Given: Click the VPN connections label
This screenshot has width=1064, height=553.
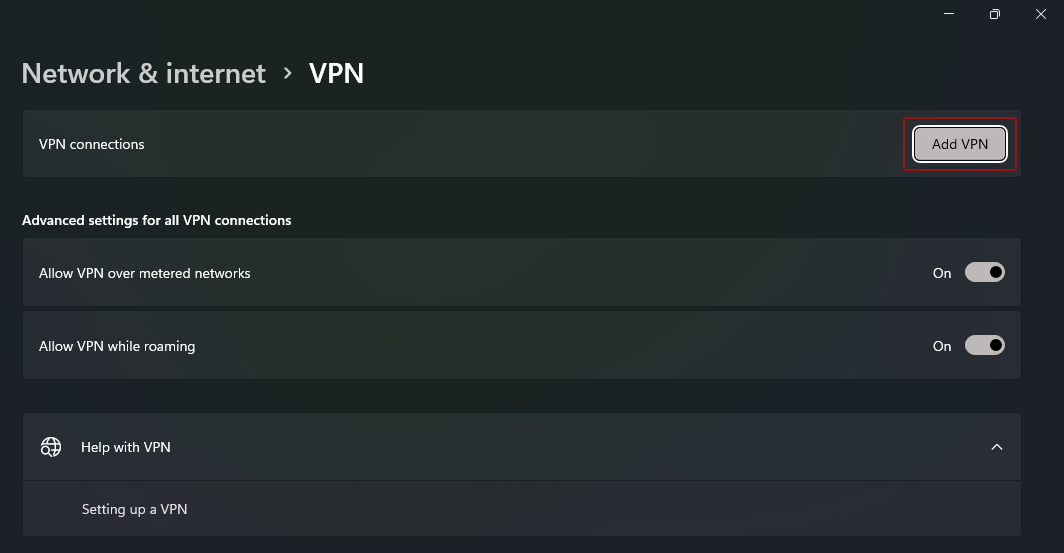Looking at the screenshot, I should [91, 144].
